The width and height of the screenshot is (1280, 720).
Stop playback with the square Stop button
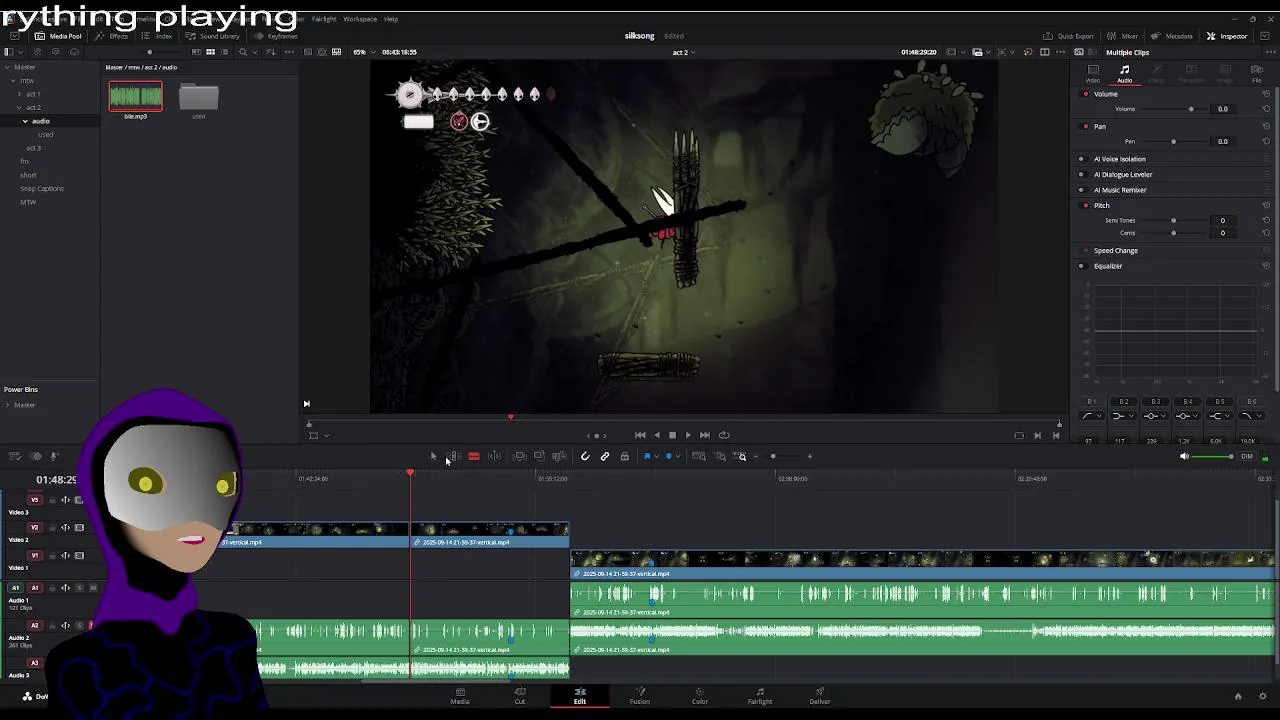click(x=672, y=435)
